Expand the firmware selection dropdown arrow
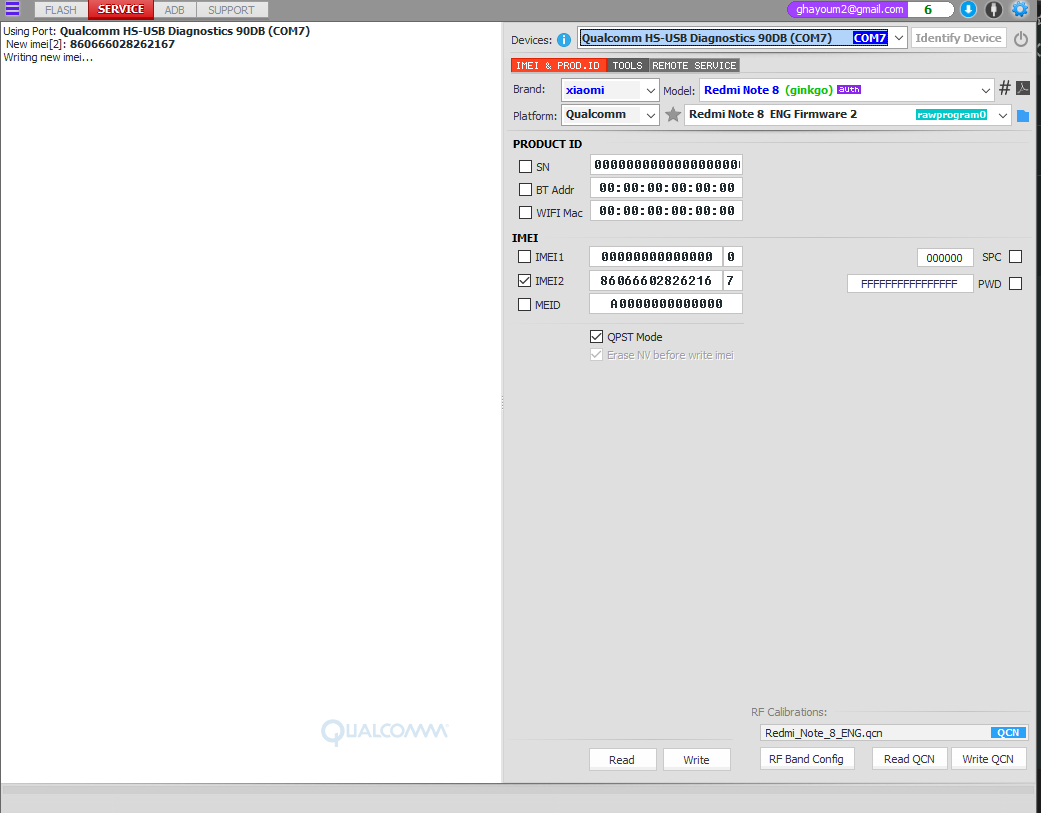 [1002, 115]
